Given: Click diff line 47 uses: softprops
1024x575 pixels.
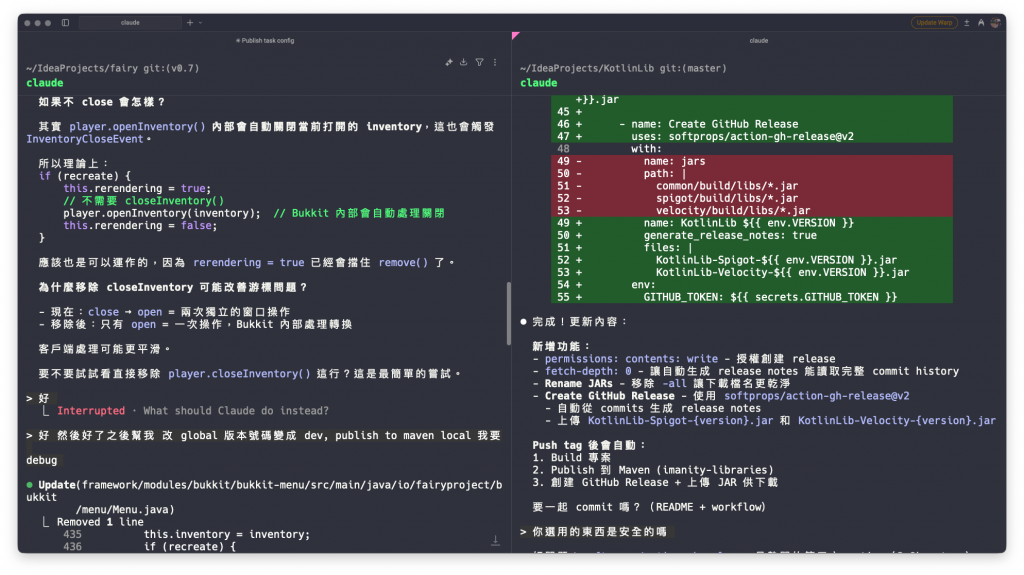Looking at the screenshot, I should pyautogui.click(x=752, y=137).
